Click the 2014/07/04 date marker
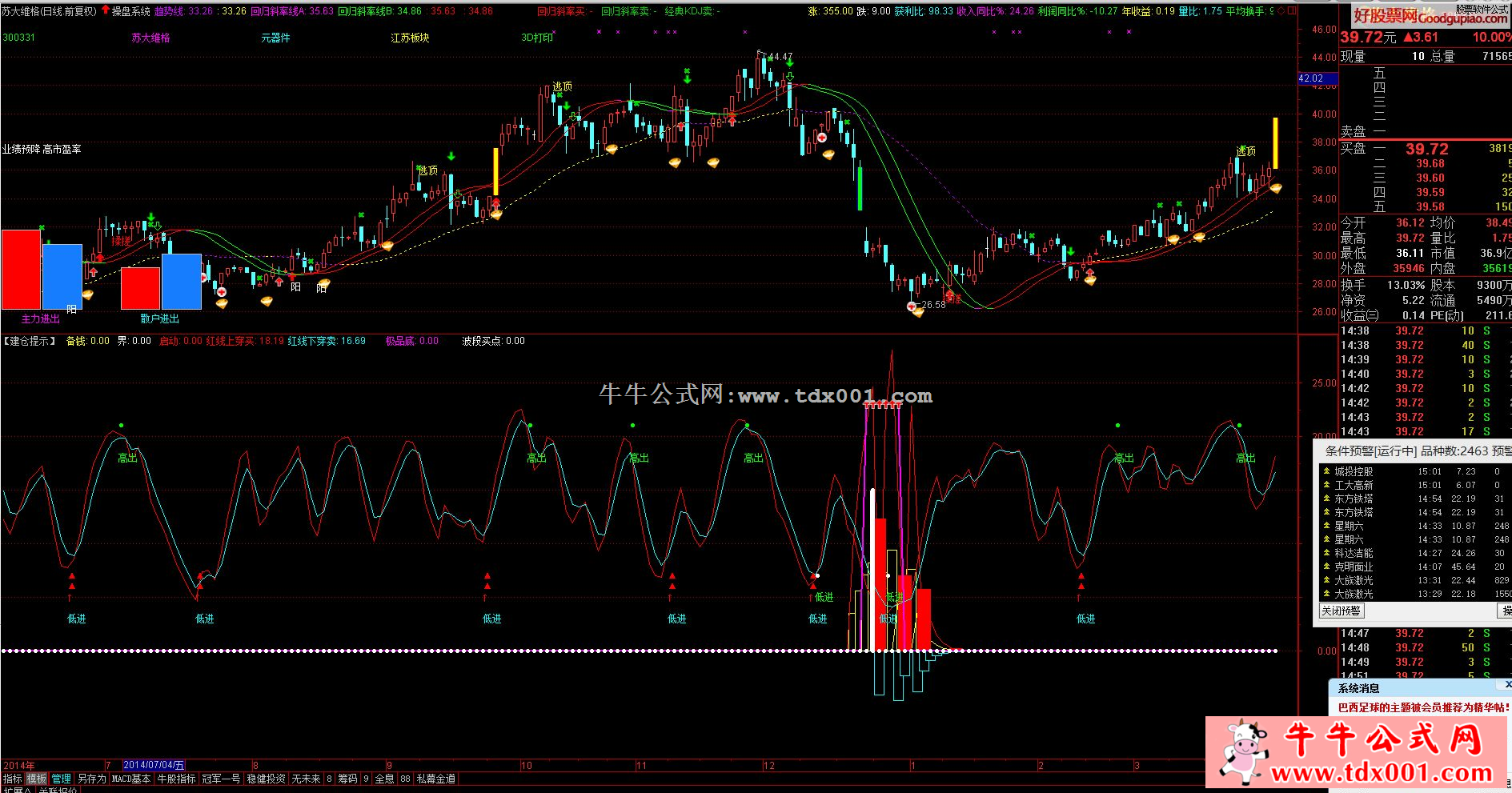Image resolution: width=1512 pixels, height=793 pixels. (x=154, y=766)
